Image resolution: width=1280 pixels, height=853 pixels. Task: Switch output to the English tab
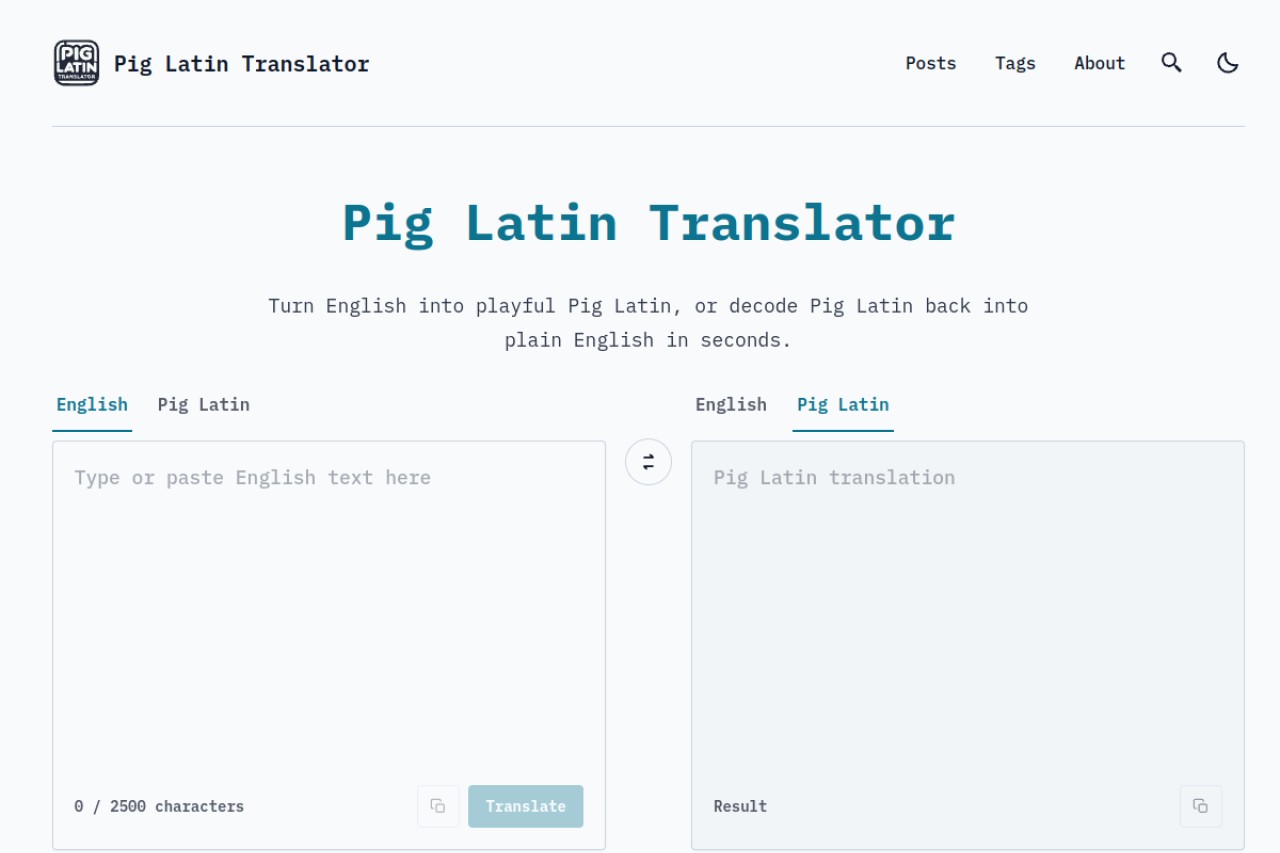pyautogui.click(x=731, y=405)
